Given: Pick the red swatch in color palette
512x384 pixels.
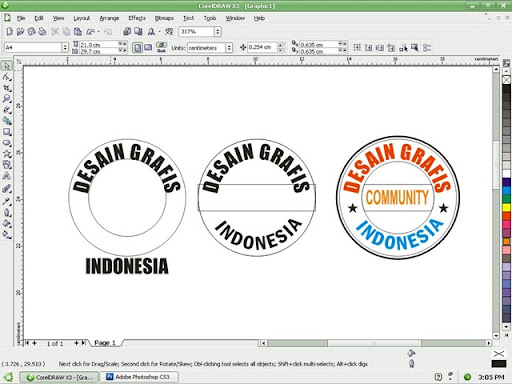Looking at the screenshot, I should click(x=506, y=216).
